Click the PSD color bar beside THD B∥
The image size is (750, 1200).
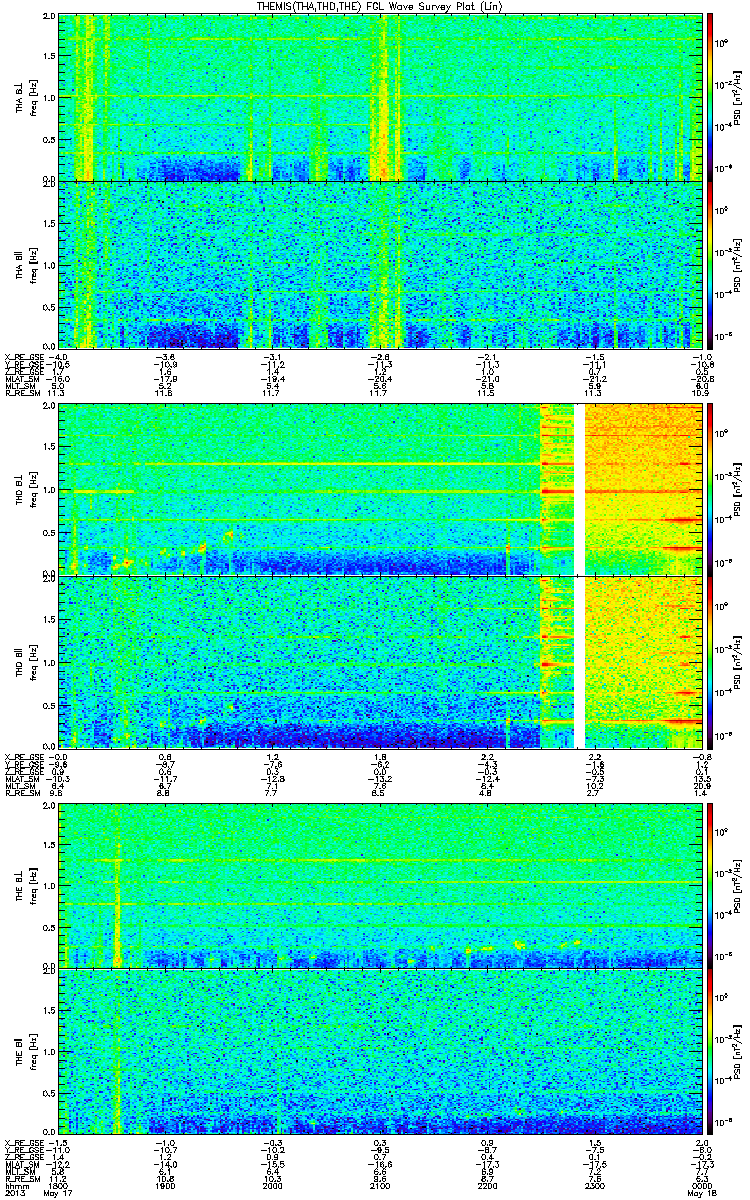point(711,660)
